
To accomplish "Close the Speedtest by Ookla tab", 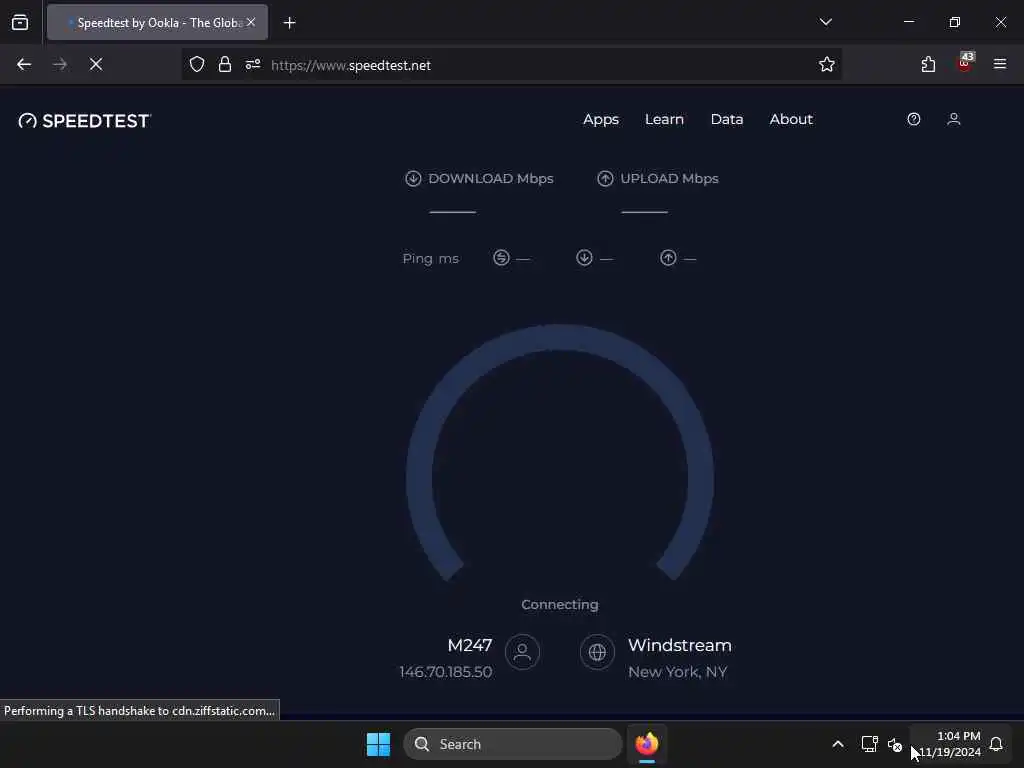I will pyautogui.click(x=251, y=22).
